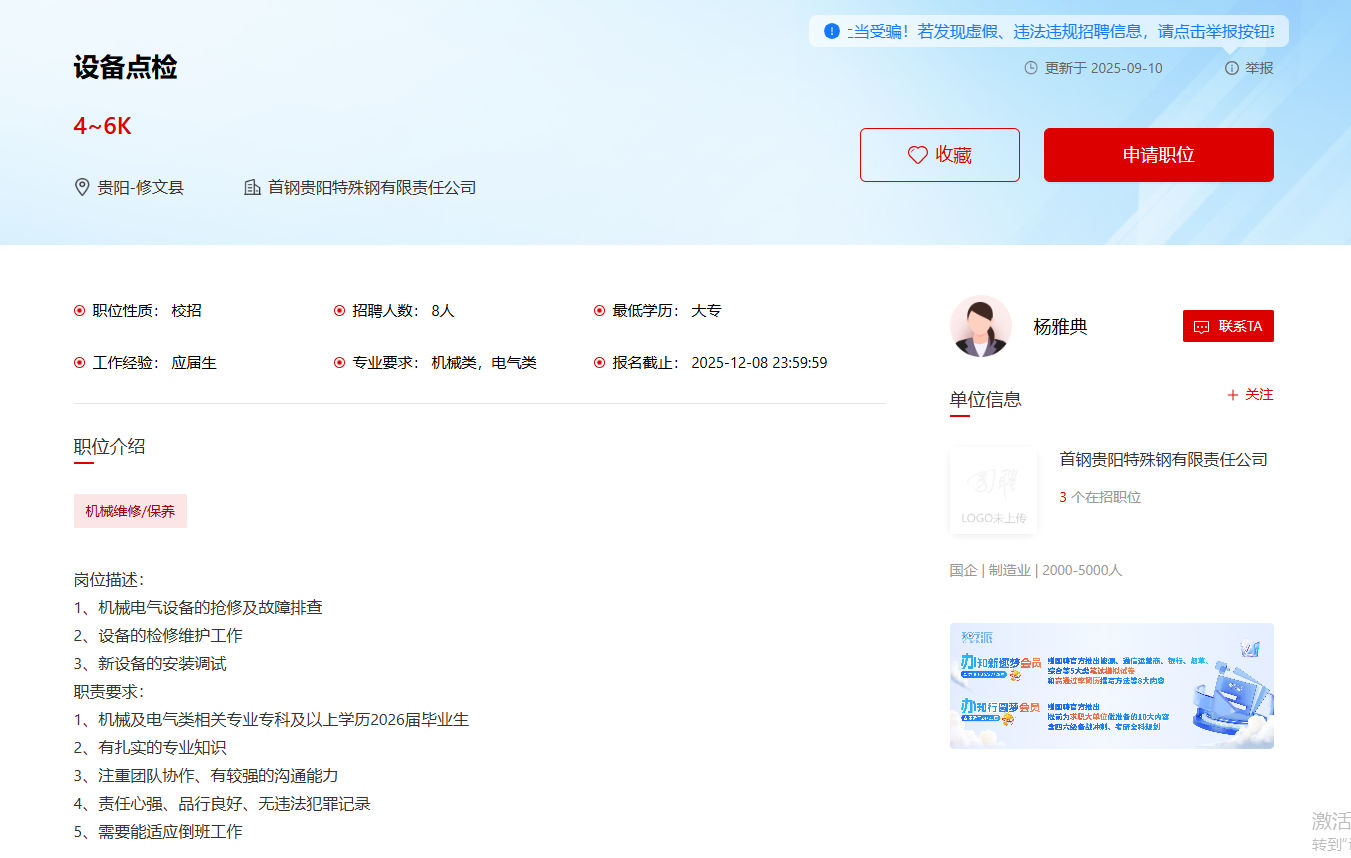Click the 申请职位 apply button
The height and width of the screenshot is (858, 1351).
[1158, 155]
